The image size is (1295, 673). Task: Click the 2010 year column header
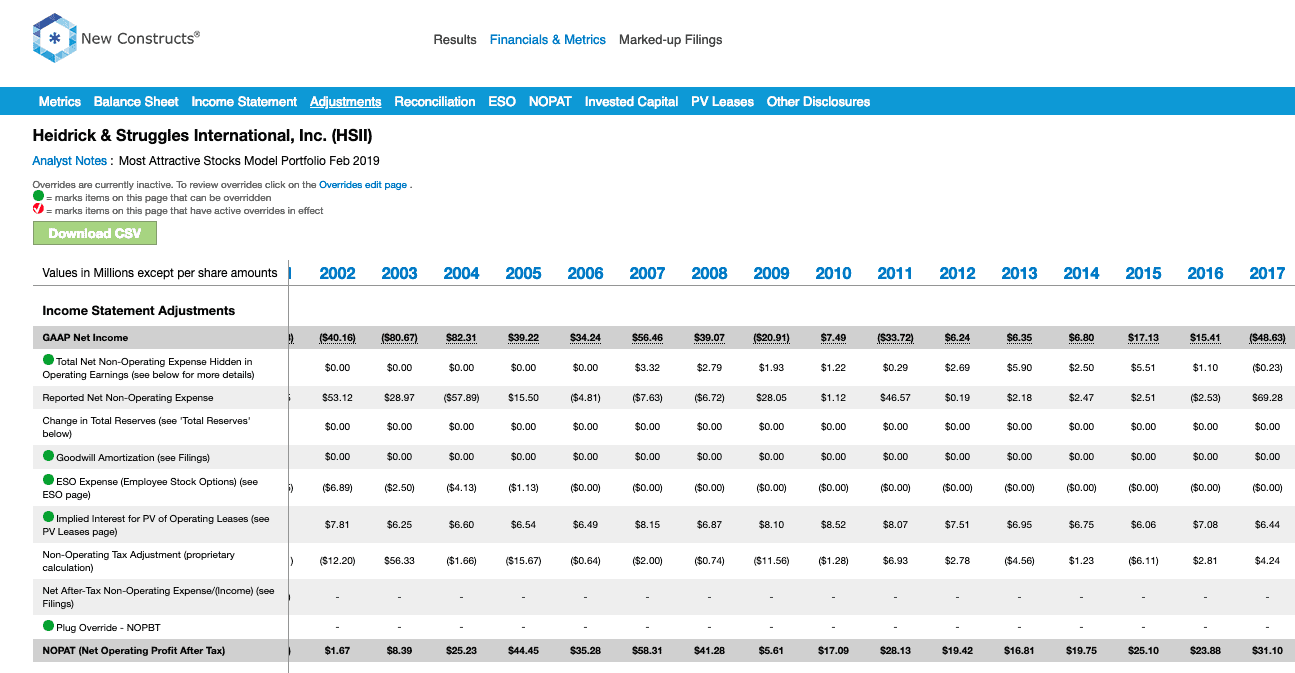coord(833,273)
